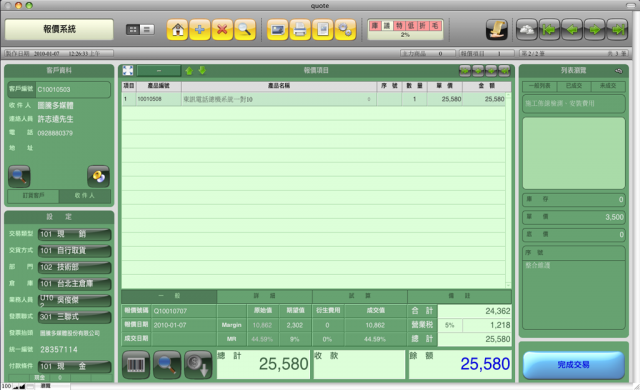The width and height of the screenshot is (640, 390).
Task: Switch to the 試算 tab
Action: 360,296
